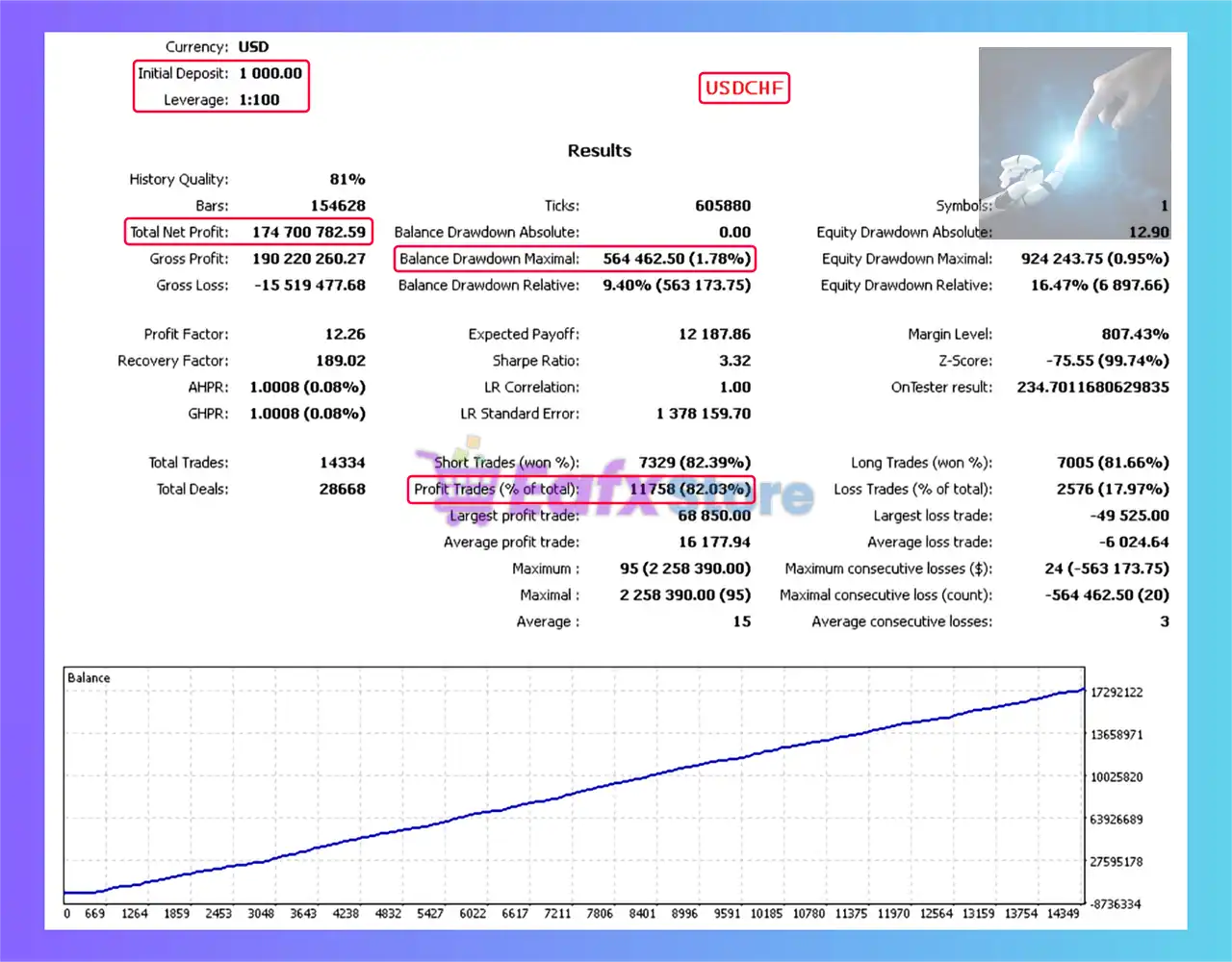Viewport: 1232px width, 962px height.
Task: Click Balance Drawdown Relative value 9.40% (563 173.75)
Action: (x=677, y=285)
